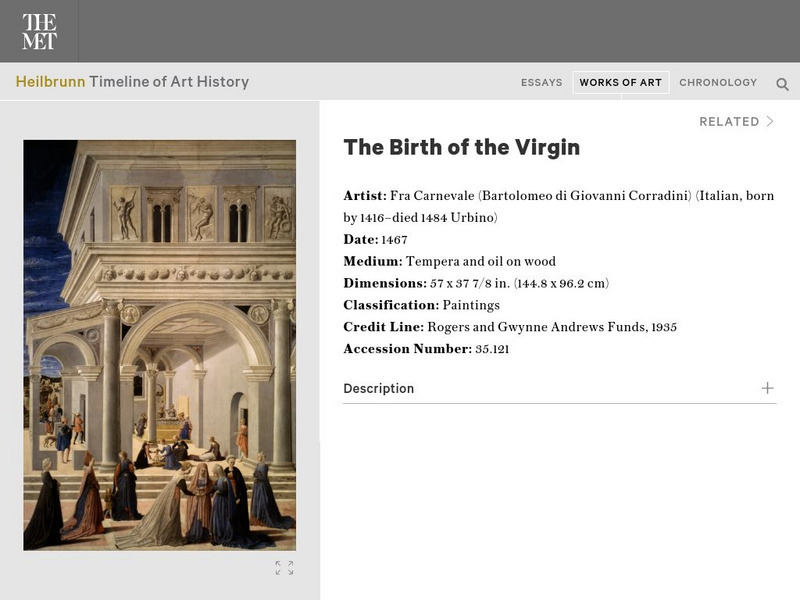Click the Birth of the Virgin painting image
The height and width of the screenshot is (600, 800).
pyautogui.click(x=160, y=344)
